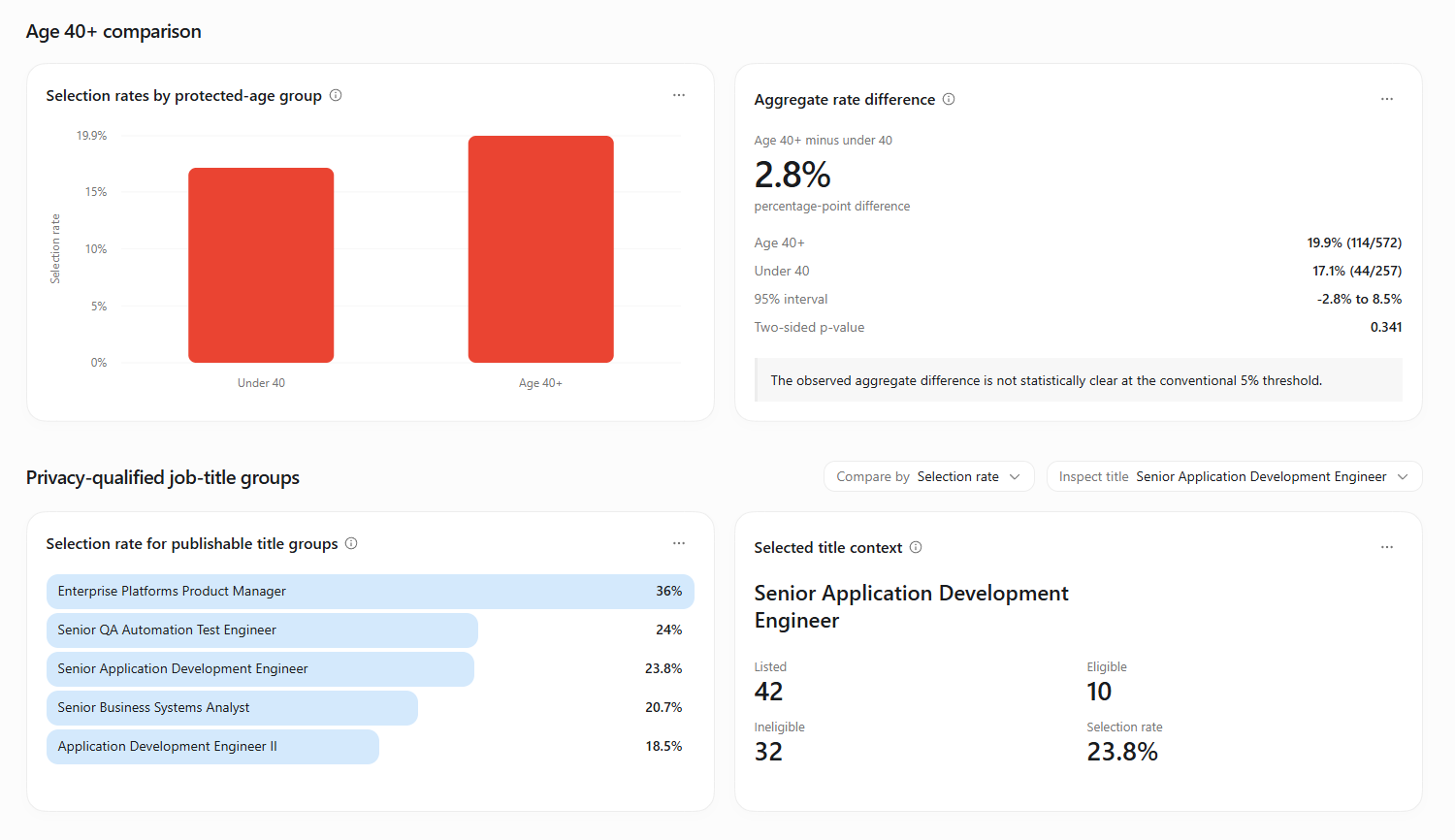
Task: Click the 20.7% value for Senior Business Systems Analyst
Action: (x=663, y=707)
